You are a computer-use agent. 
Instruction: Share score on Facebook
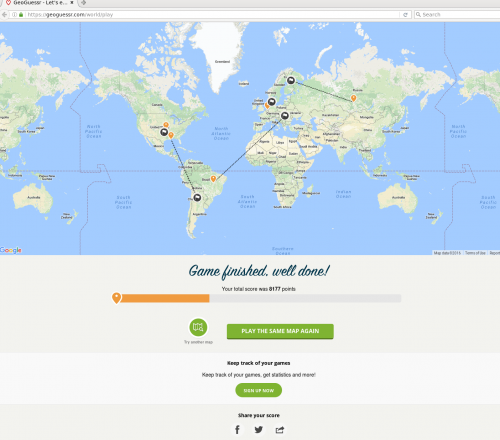(x=237, y=430)
